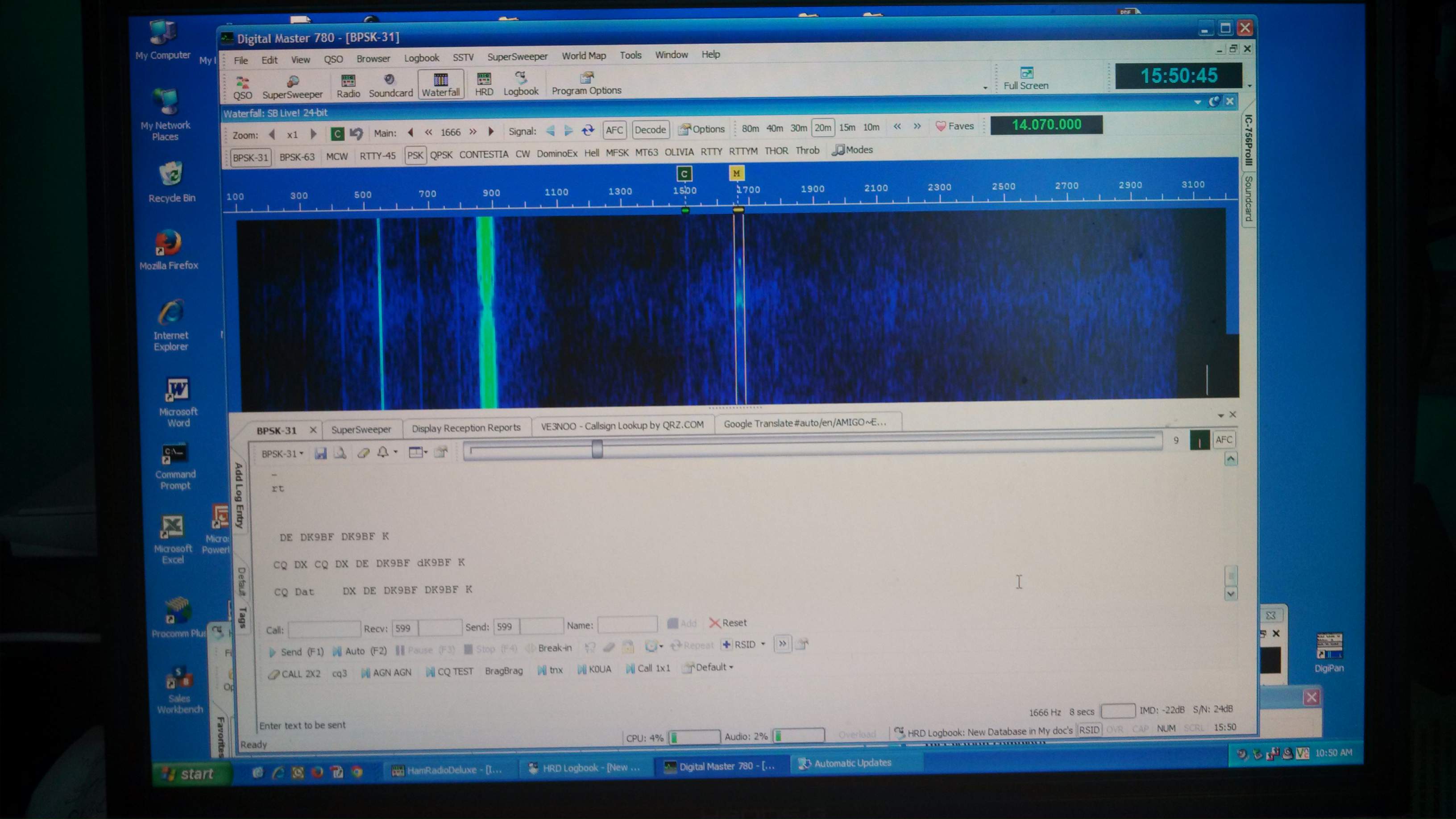Switch to Display Reception Reports tab
This screenshot has height=819, width=1456.
click(x=466, y=428)
